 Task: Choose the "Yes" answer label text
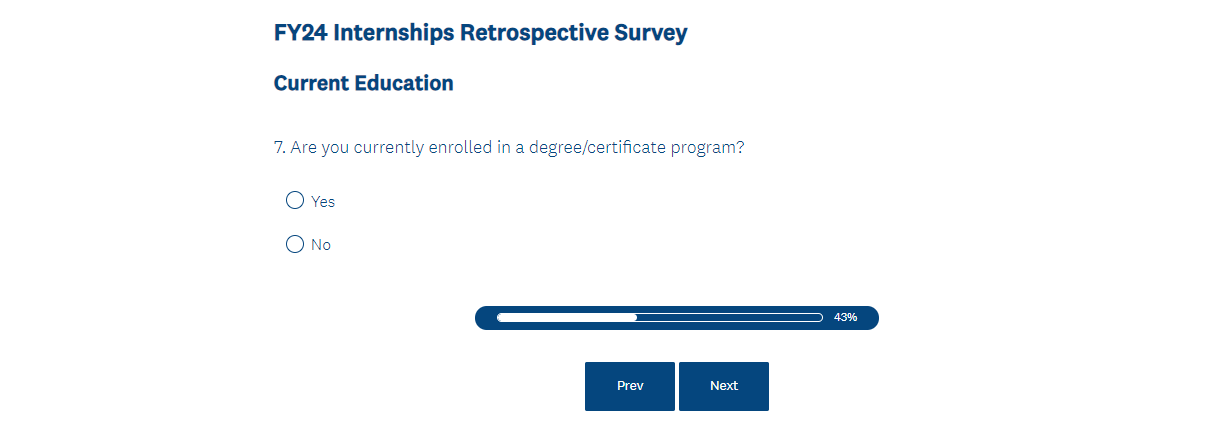323,202
